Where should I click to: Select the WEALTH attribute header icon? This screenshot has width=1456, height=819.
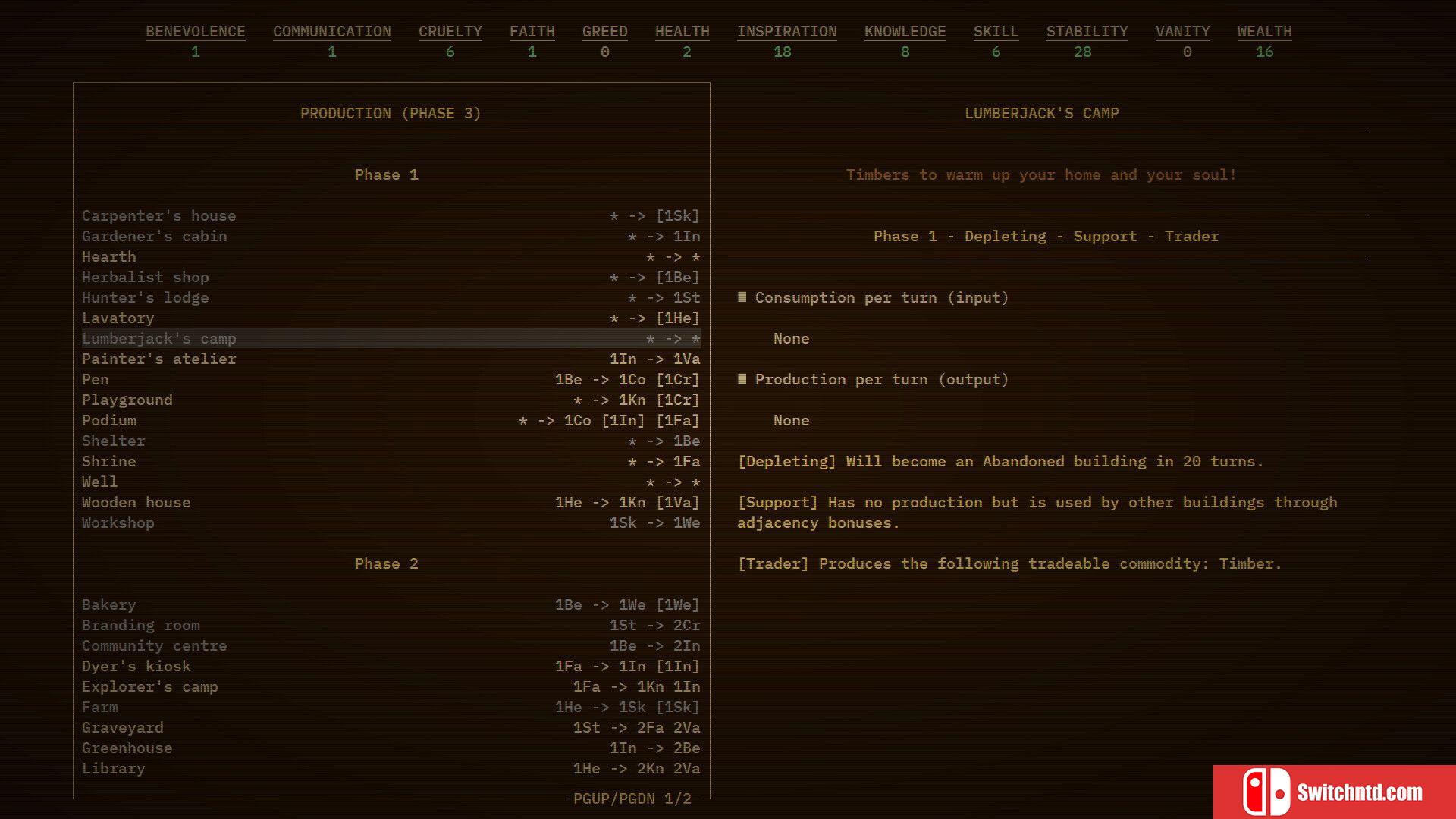pyautogui.click(x=1264, y=31)
